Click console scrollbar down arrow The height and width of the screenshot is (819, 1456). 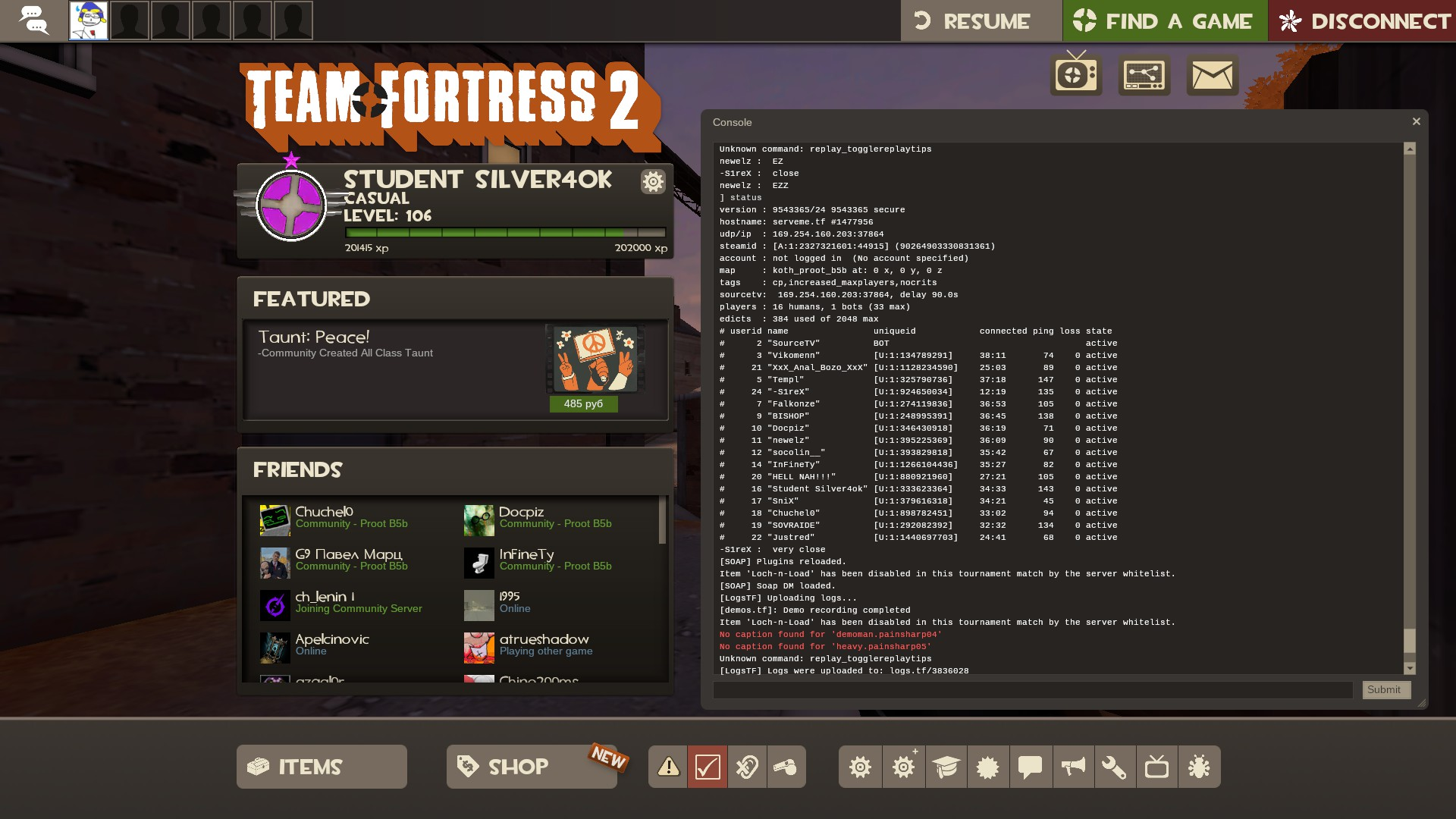(1410, 668)
